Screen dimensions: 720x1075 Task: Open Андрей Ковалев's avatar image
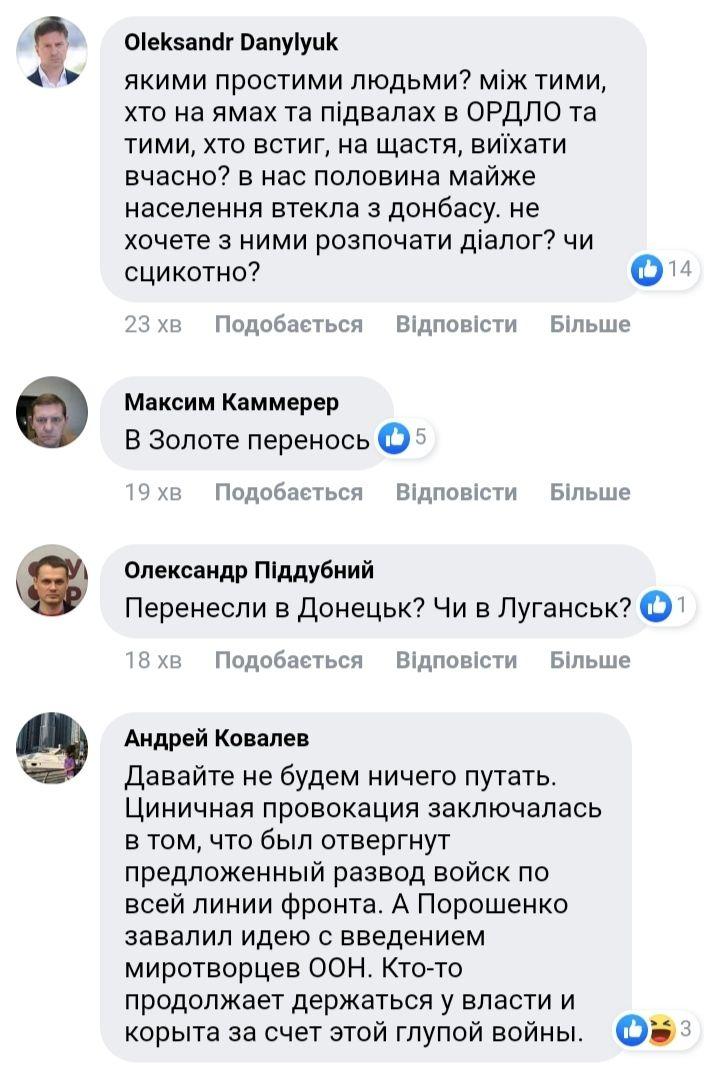point(52,748)
